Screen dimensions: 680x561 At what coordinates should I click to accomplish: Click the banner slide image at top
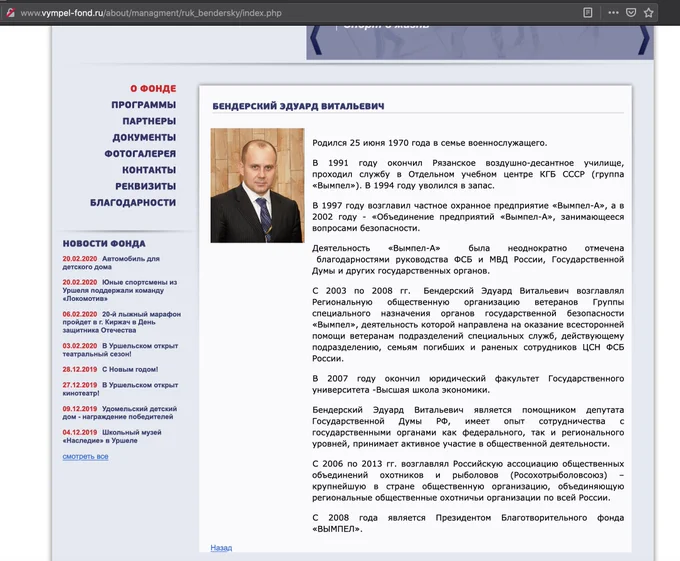click(480, 42)
